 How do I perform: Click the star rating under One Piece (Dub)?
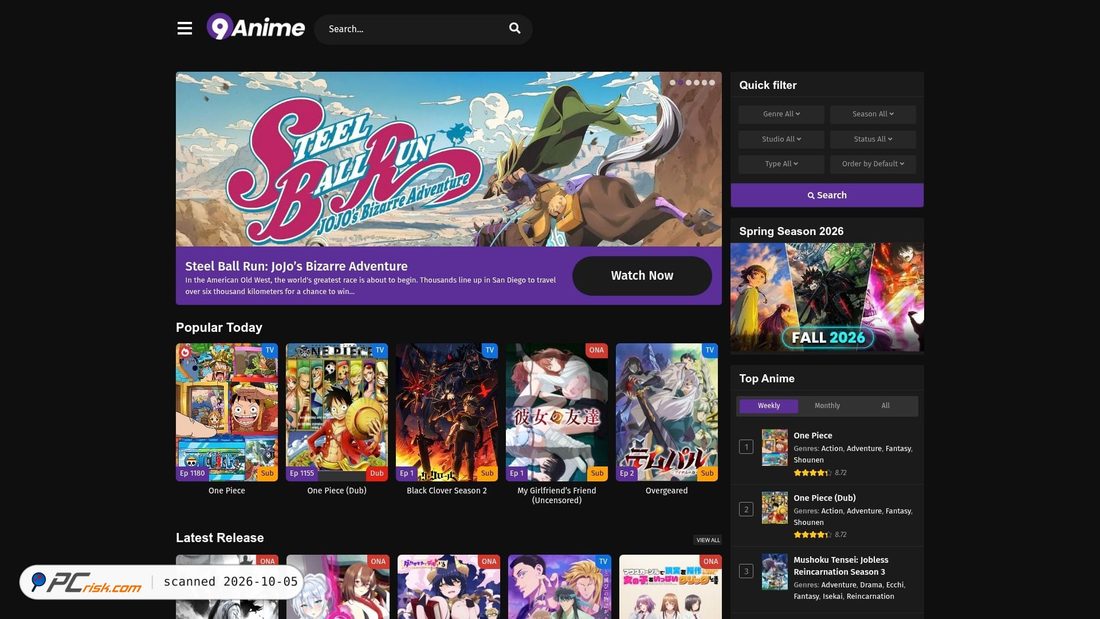[812, 535]
